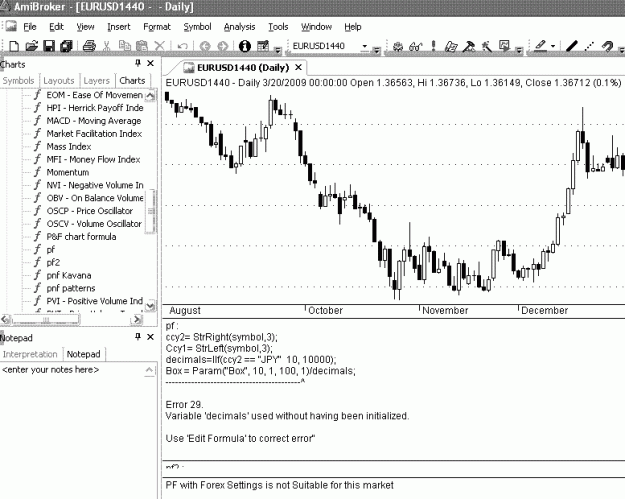The height and width of the screenshot is (499, 625).
Task: Click the charts list horizontal scroll right arrow
Action: [x=137, y=319]
